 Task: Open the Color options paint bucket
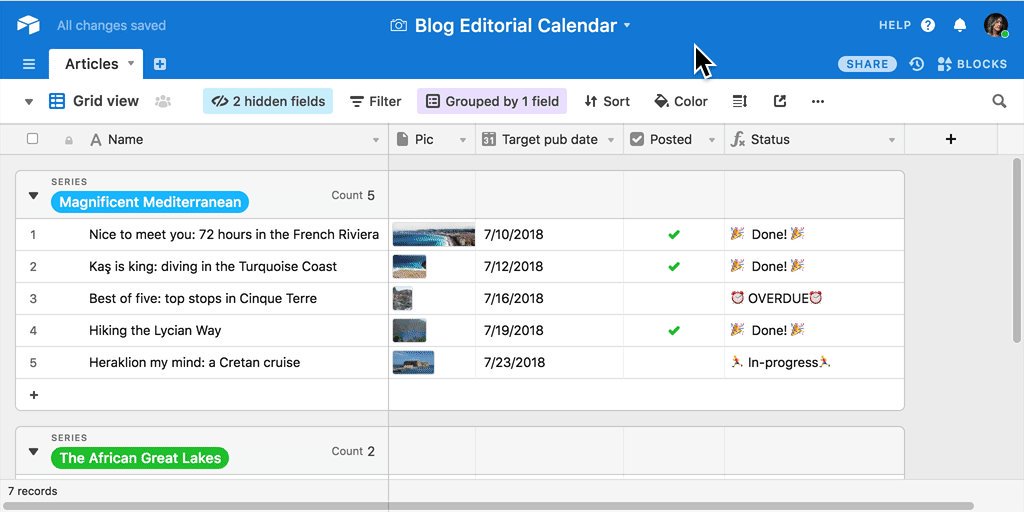point(680,101)
